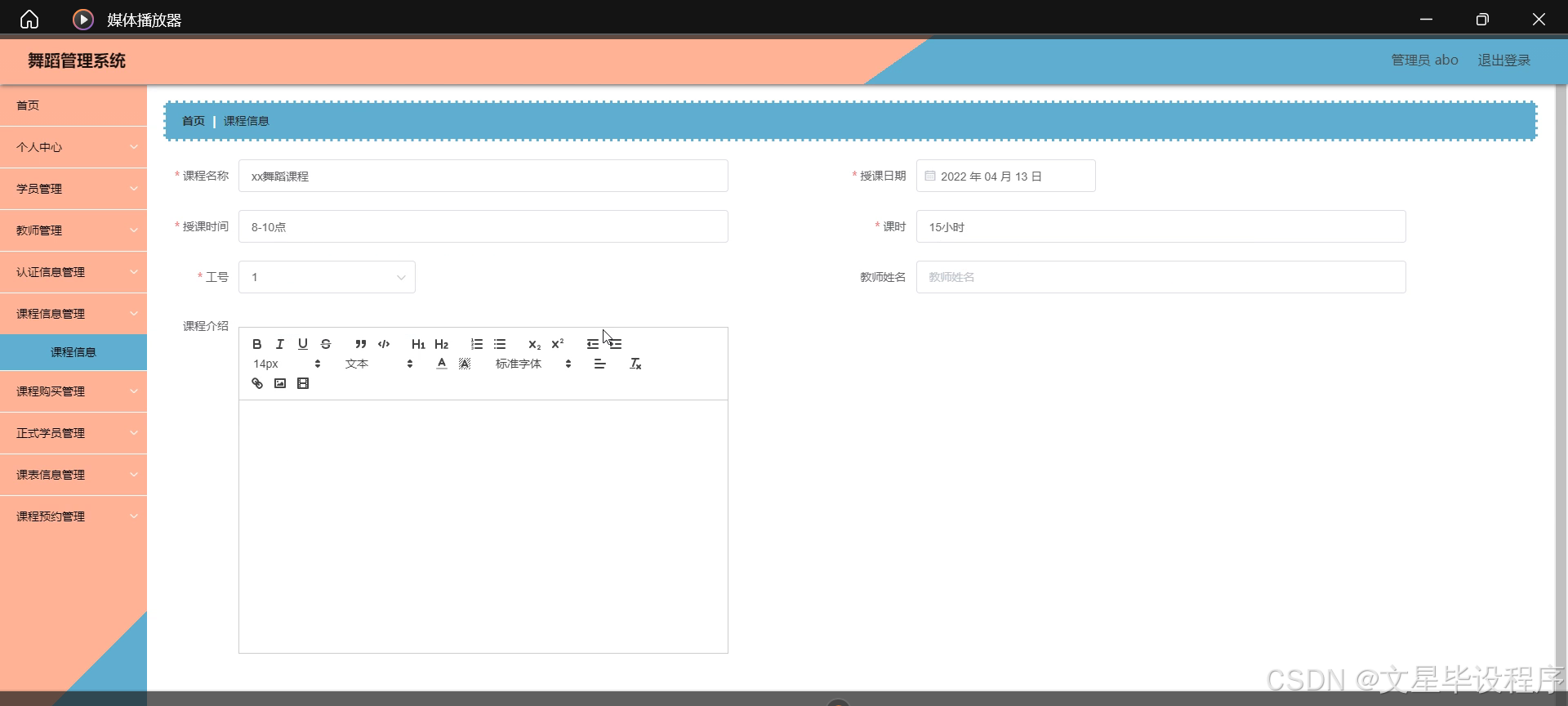Screen dimensions: 1568x706
Task: Toggle bold formatting in the editor
Action: pyautogui.click(x=257, y=344)
